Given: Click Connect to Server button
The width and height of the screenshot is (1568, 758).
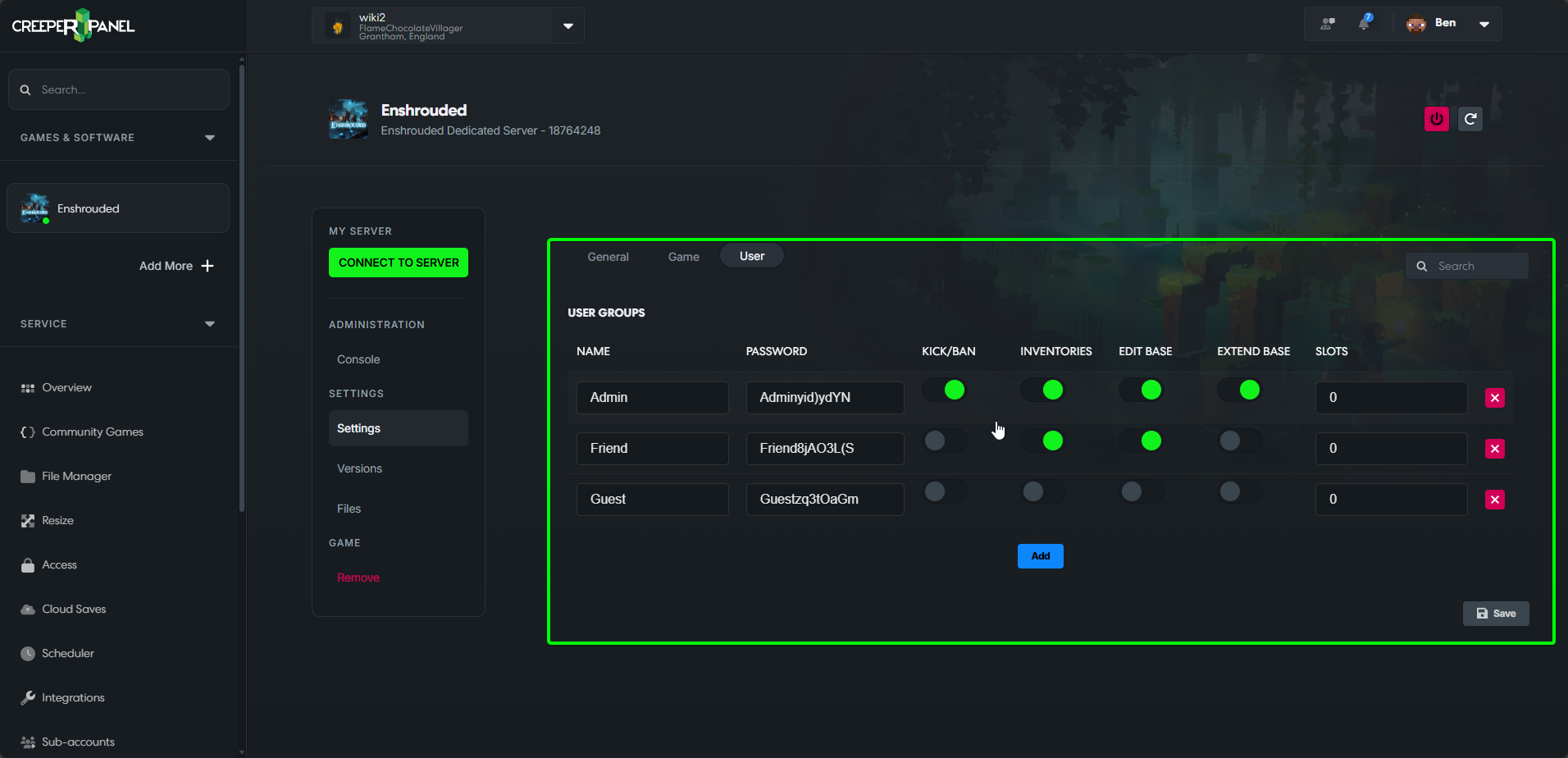Looking at the screenshot, I should point(399,263).
